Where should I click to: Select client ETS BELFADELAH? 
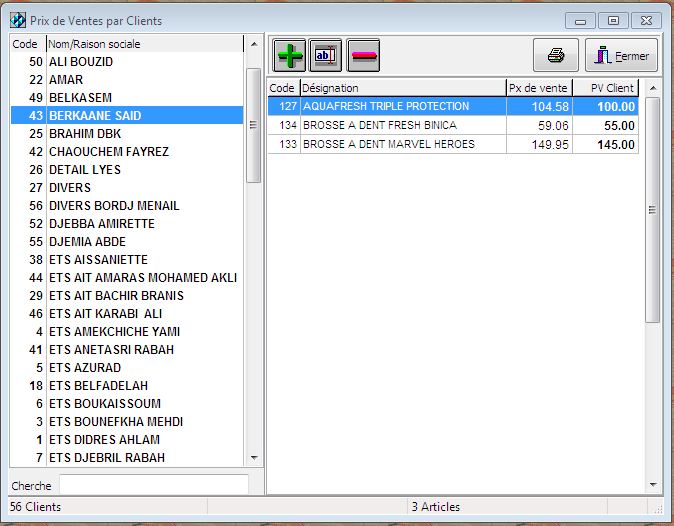click(x=127, y=386)
